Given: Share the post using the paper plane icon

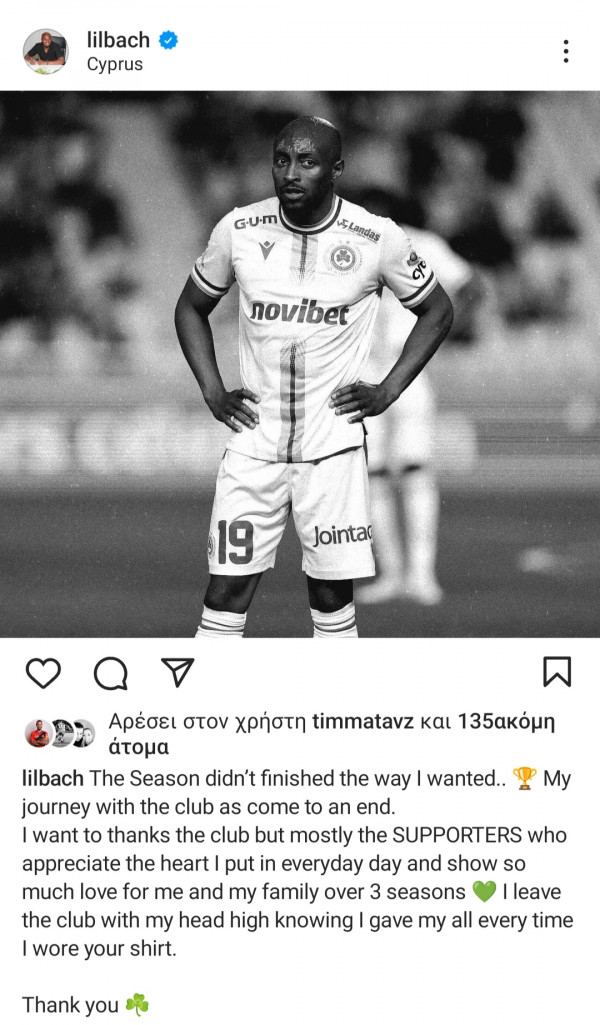Looking at the screenshot, I should pos(178,672).
